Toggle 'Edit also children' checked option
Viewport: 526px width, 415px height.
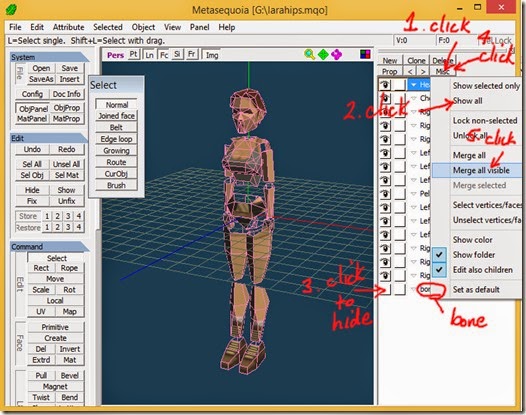(475, 270)
